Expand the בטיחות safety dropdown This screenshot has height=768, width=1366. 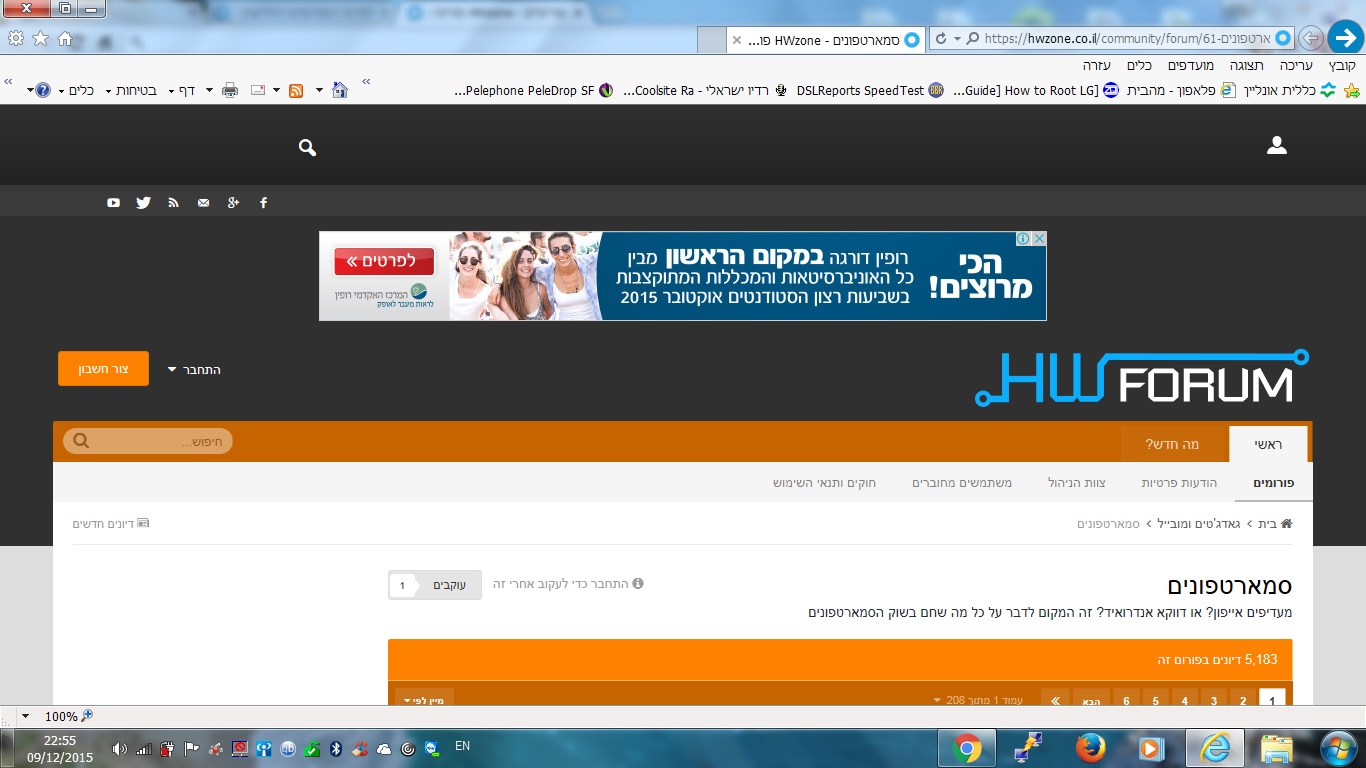132,90
